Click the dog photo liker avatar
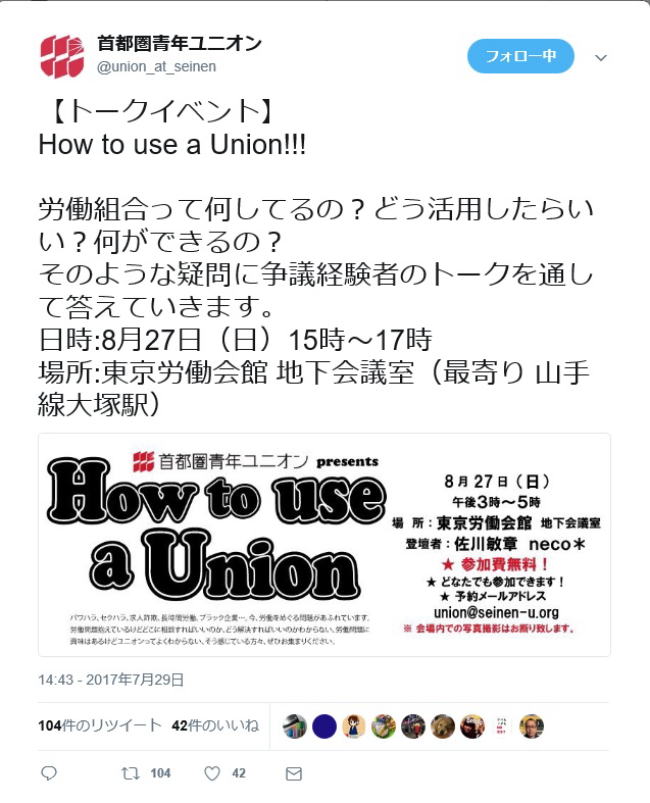This screenshot has width=650, height=803. 443,726
